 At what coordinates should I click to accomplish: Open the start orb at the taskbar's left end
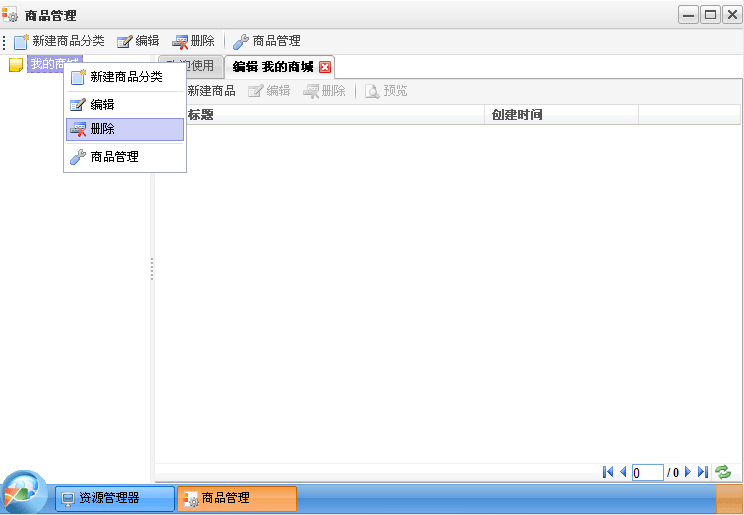pyautogui.click(x=24, y=493)
